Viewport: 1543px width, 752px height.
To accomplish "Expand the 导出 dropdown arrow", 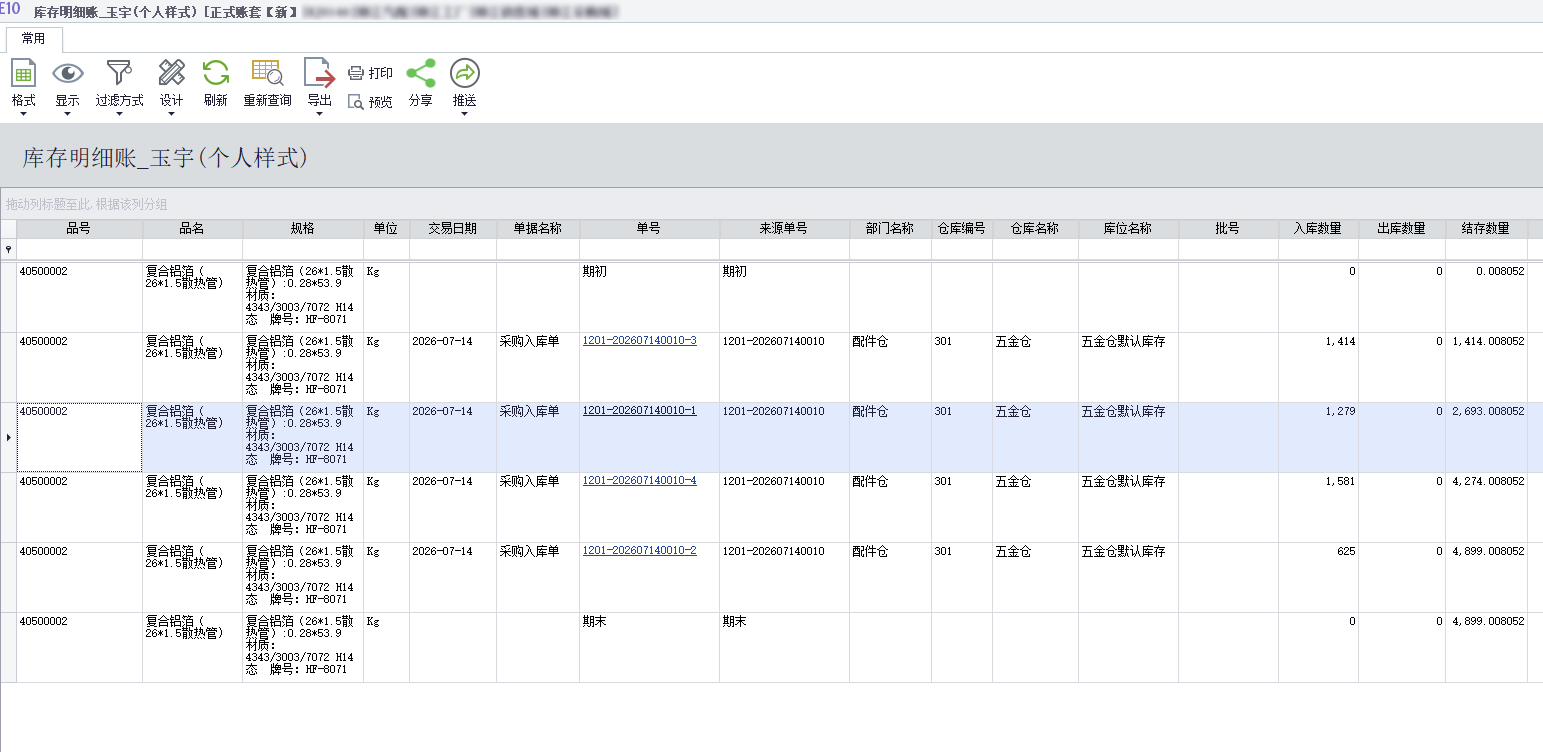I will [319, 114].
